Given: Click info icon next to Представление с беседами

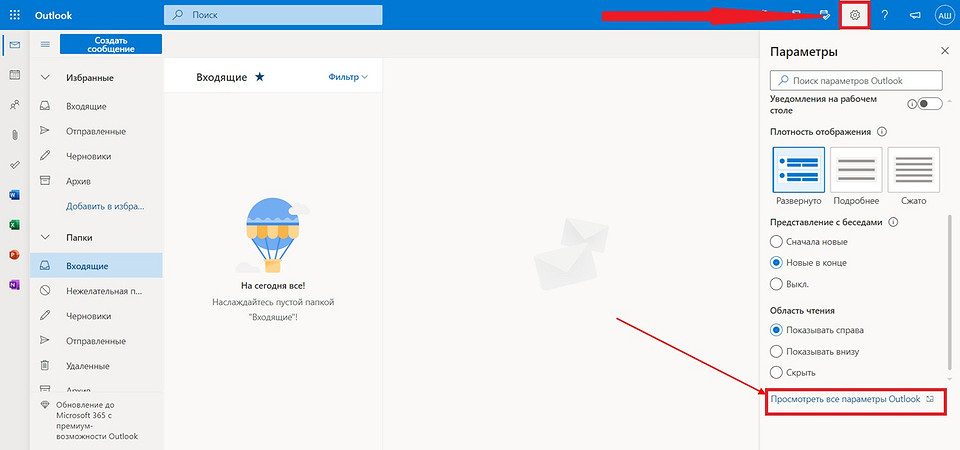Looking at the screenshot, I should [x=893, y=222].
